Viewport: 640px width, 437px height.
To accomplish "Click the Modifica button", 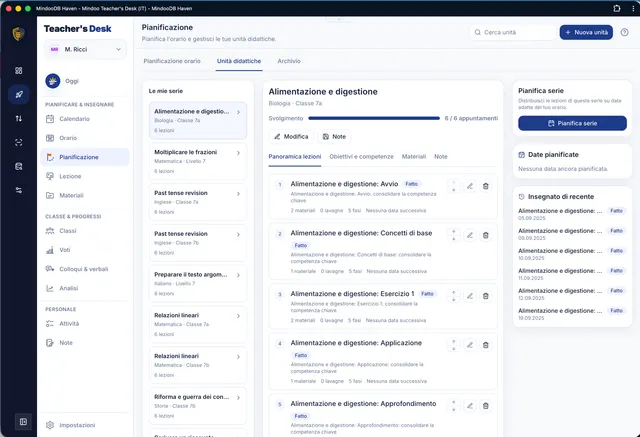I will click(291, 137).
